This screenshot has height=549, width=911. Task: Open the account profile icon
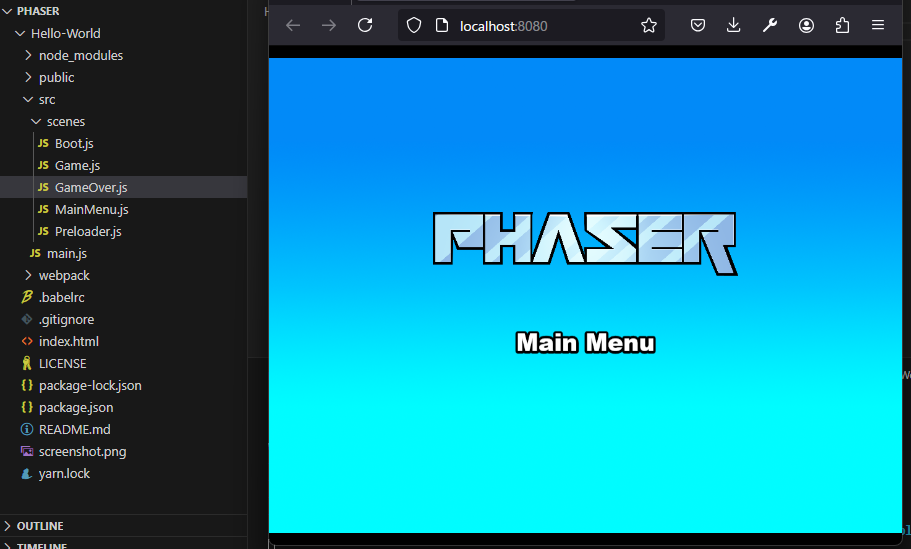click(x=806, y=26)
